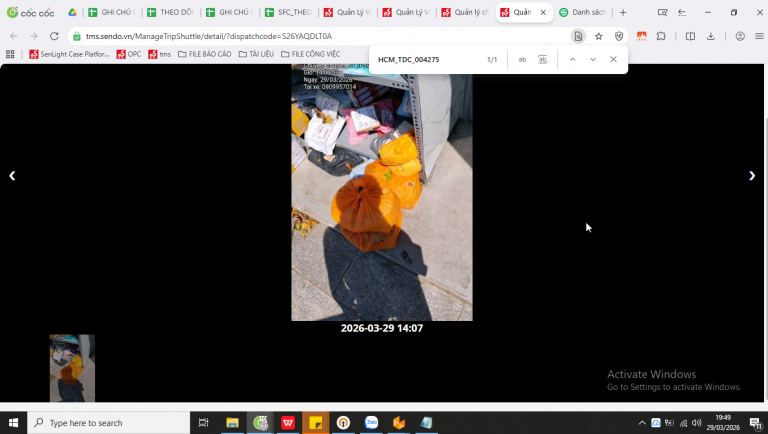Toggle the split view sidebar icon
This screenshot has width=768, height=434.
(x=690, y=36)
